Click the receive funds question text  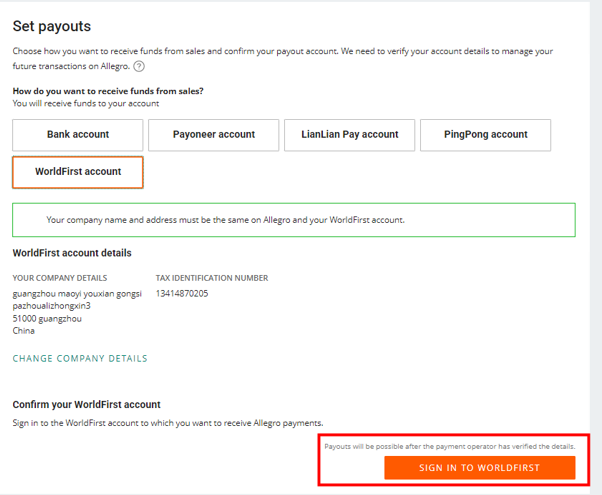click(108, 91)
